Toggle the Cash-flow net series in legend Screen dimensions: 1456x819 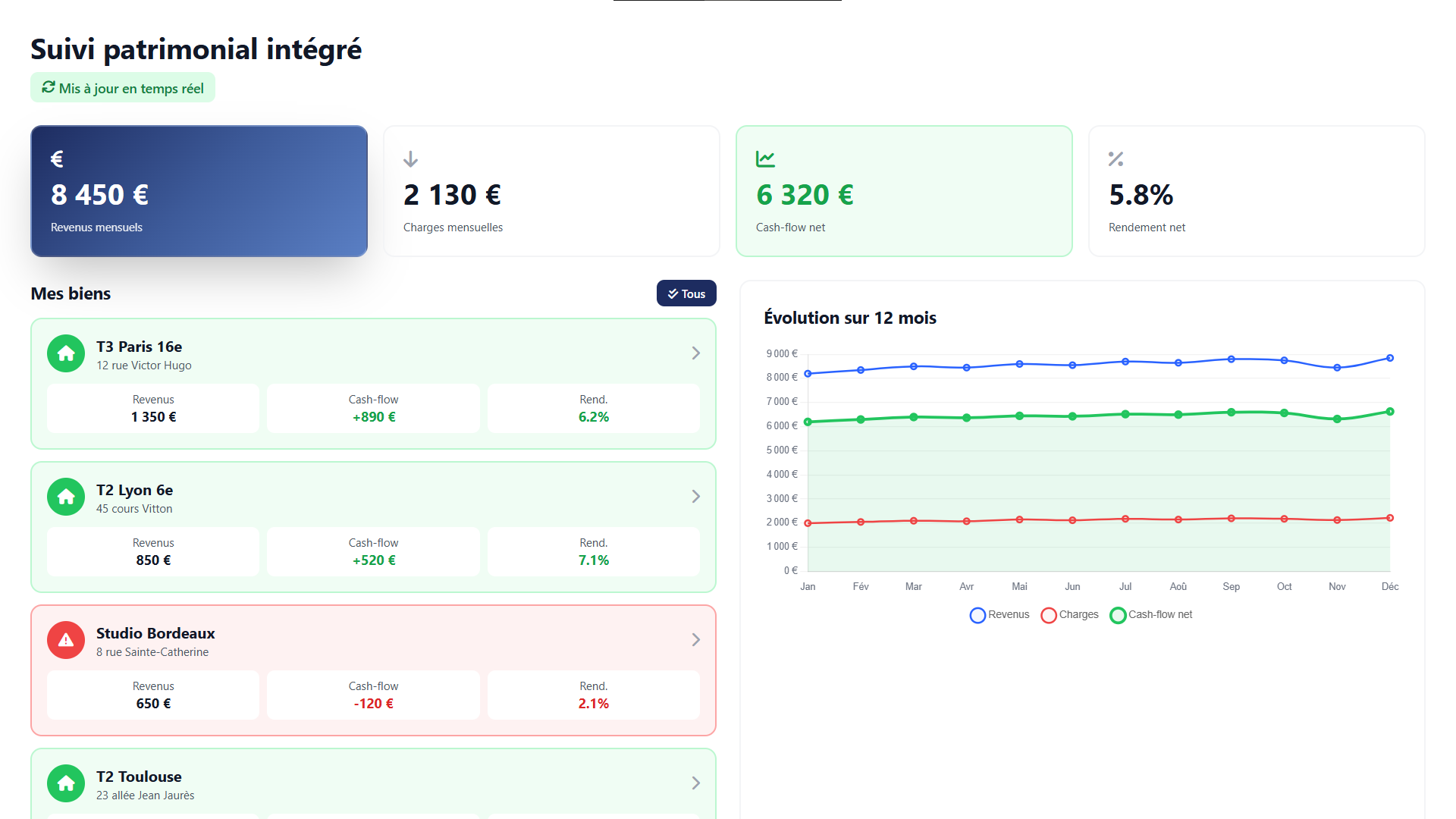pyautogui.click(x=1151, y=615)
